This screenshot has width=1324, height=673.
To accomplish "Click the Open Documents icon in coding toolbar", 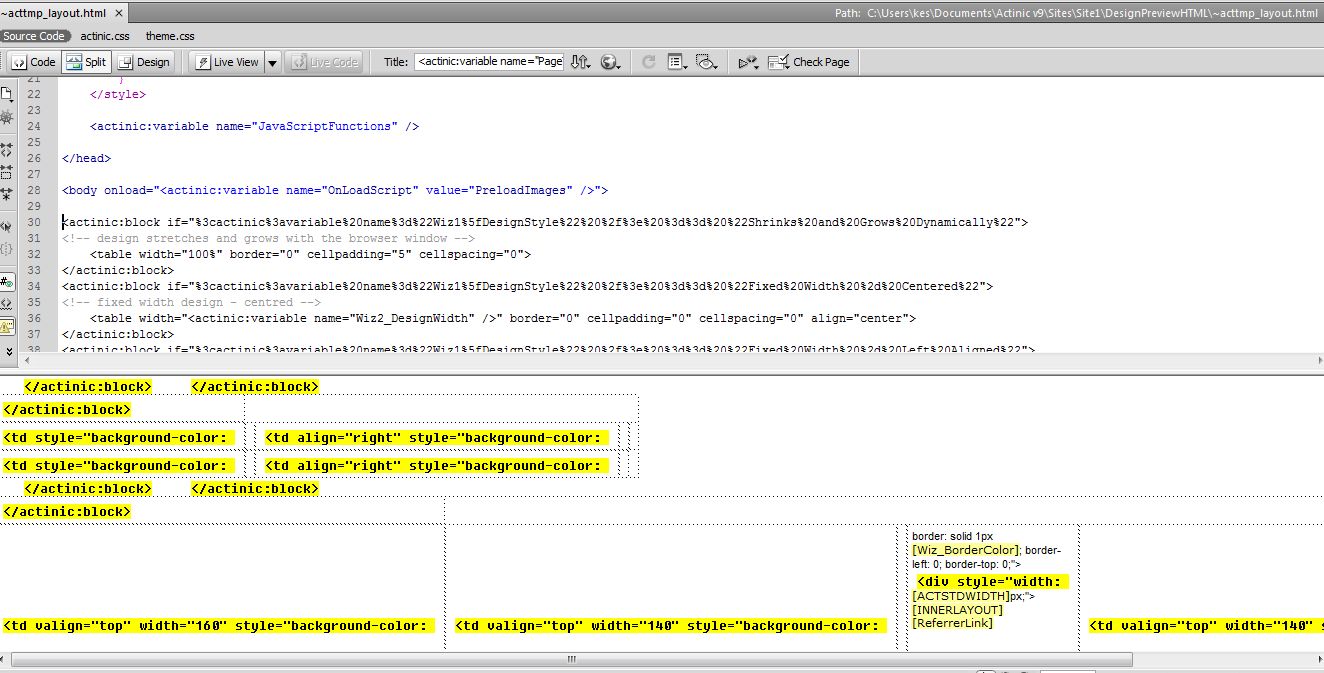I will click(x=7, y=94).
